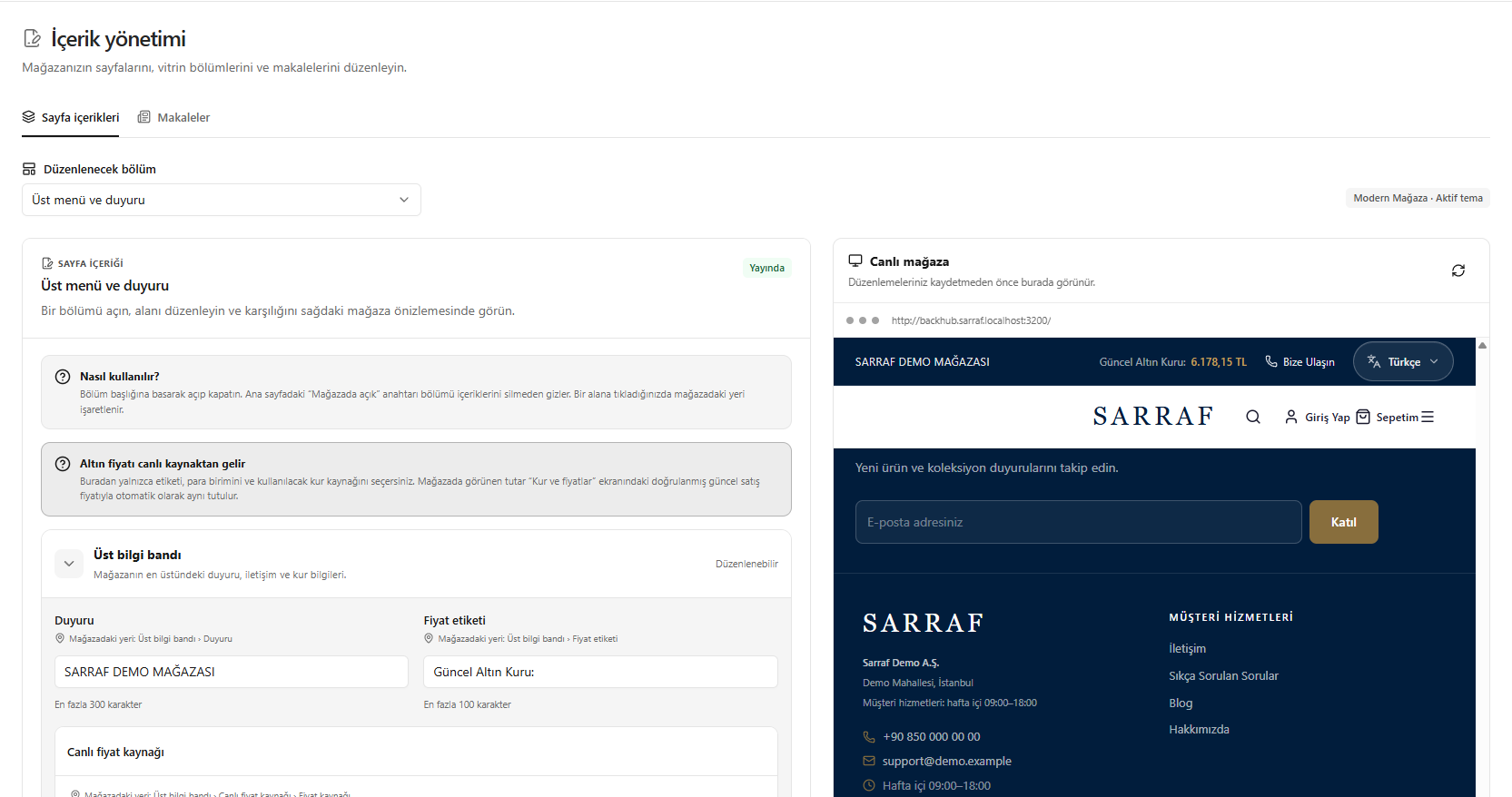Click the MÜŞTERİ HİZMETLERİ footer heading

(x=1230, y=617)
